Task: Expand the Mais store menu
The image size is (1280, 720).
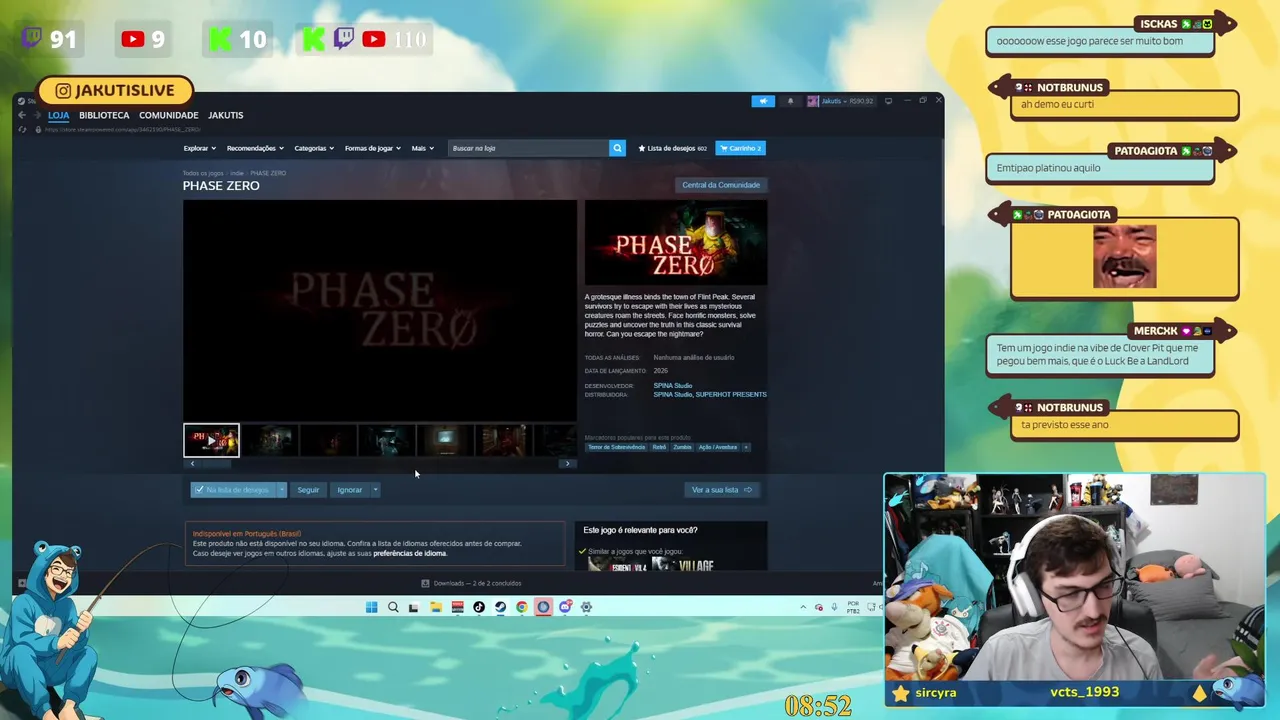Action: click(422, 148)
